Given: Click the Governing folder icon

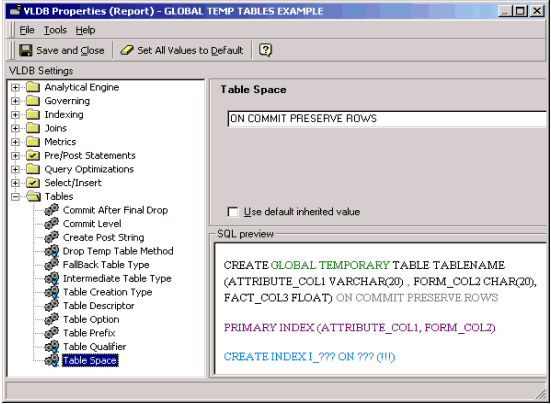Looking at the screenshot, I should pos(33,100).
